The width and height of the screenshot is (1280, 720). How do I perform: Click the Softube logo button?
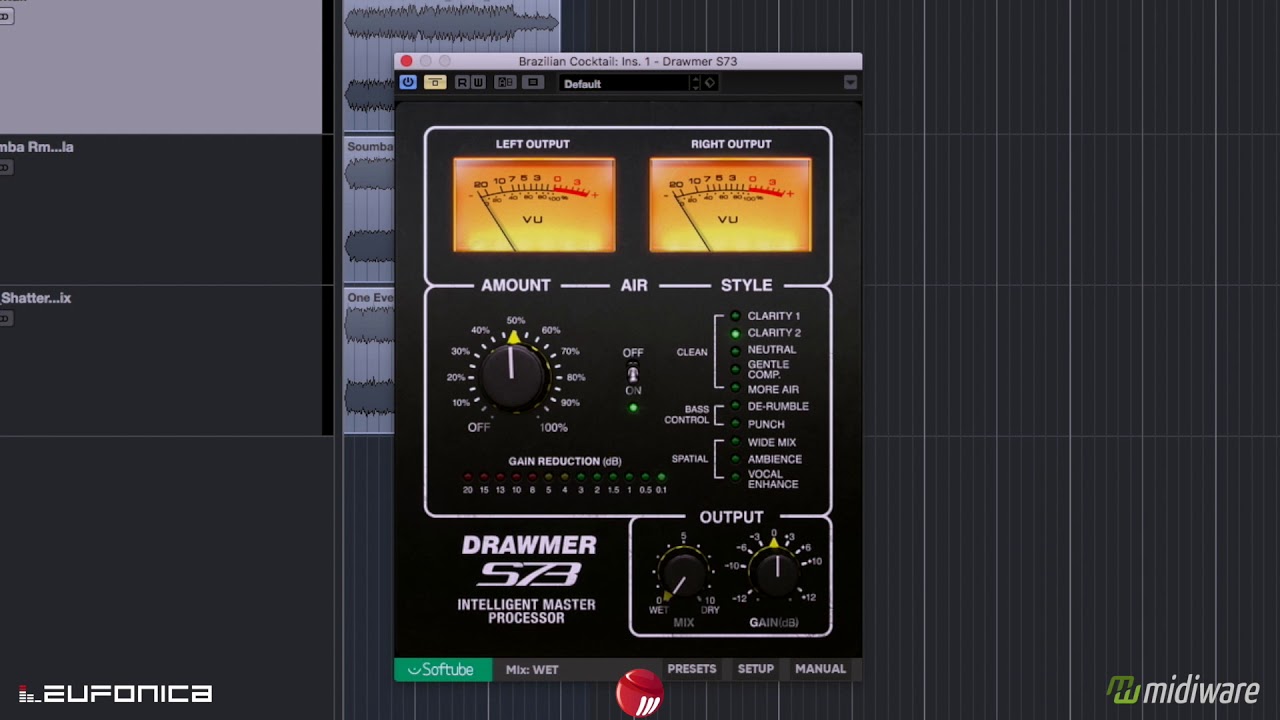442,669
